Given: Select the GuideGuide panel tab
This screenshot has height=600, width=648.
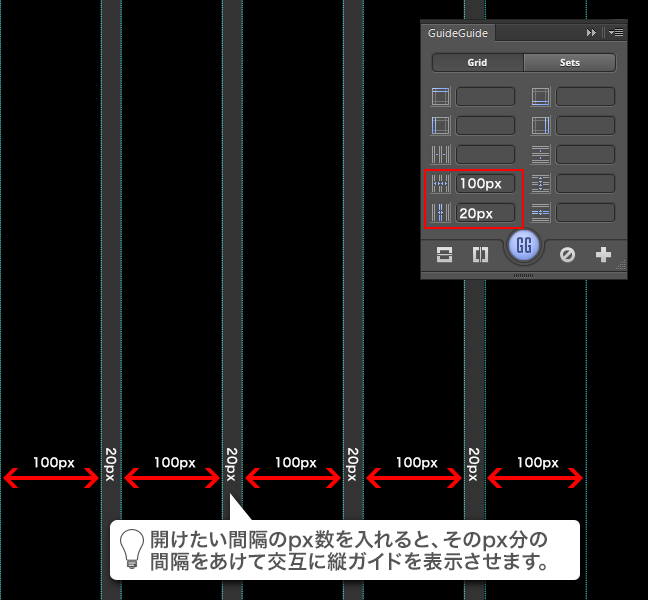Looking at the screenshot, I should point(458,33).
